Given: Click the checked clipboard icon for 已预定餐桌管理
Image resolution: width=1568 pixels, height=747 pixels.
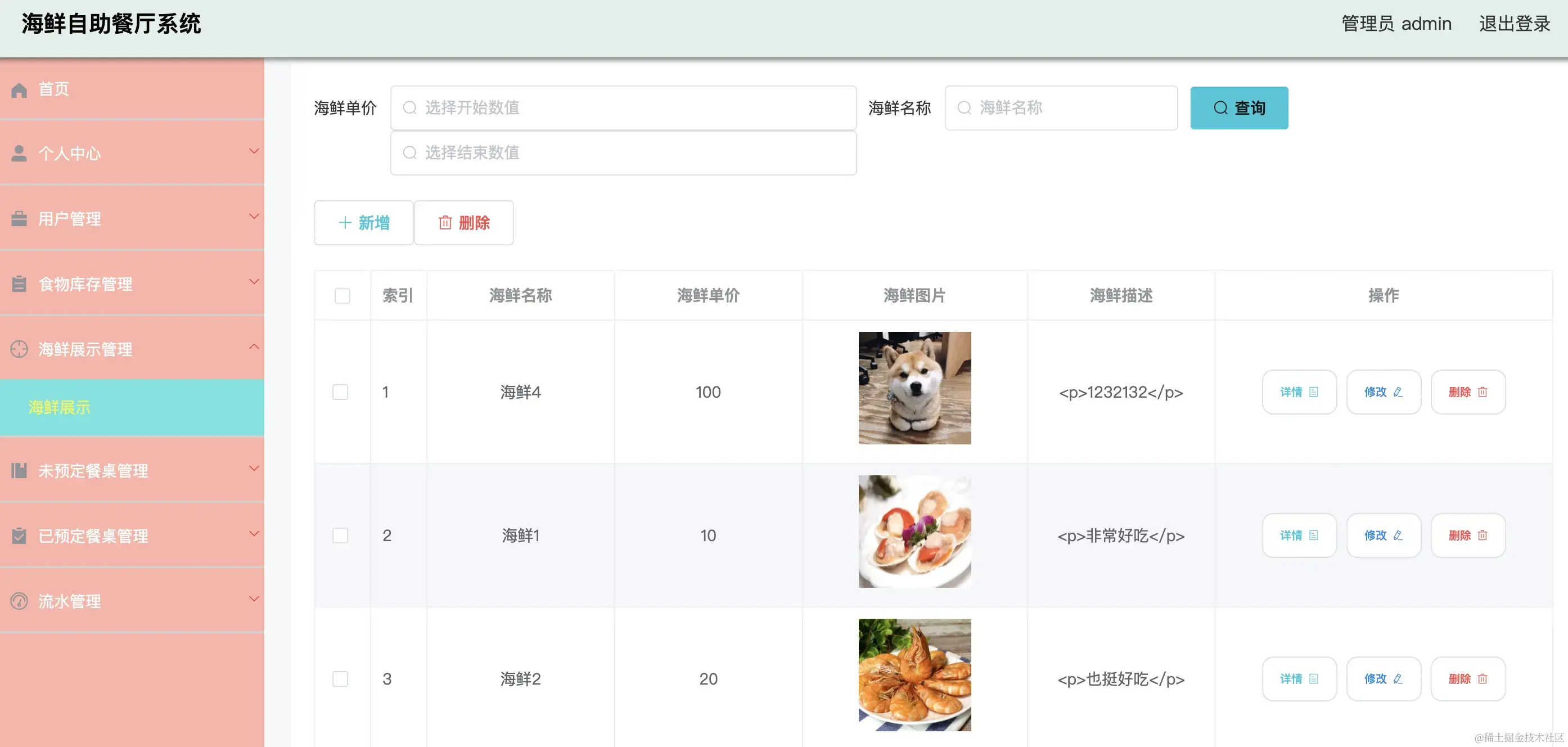Looking at the screenshot, I should pyautogui.click(x=19, y=535).
